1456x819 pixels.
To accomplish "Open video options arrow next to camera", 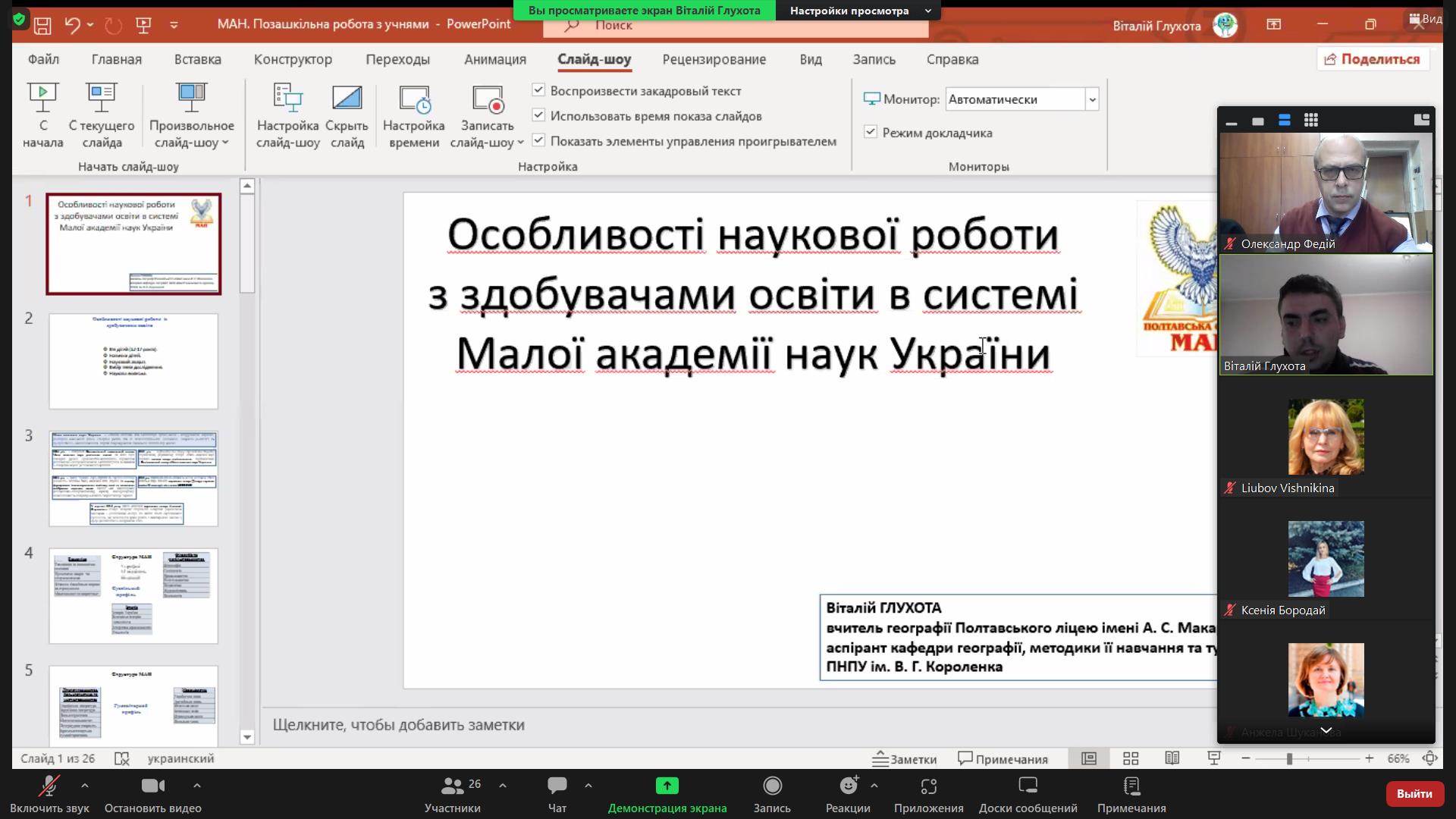I will (196, 786).
